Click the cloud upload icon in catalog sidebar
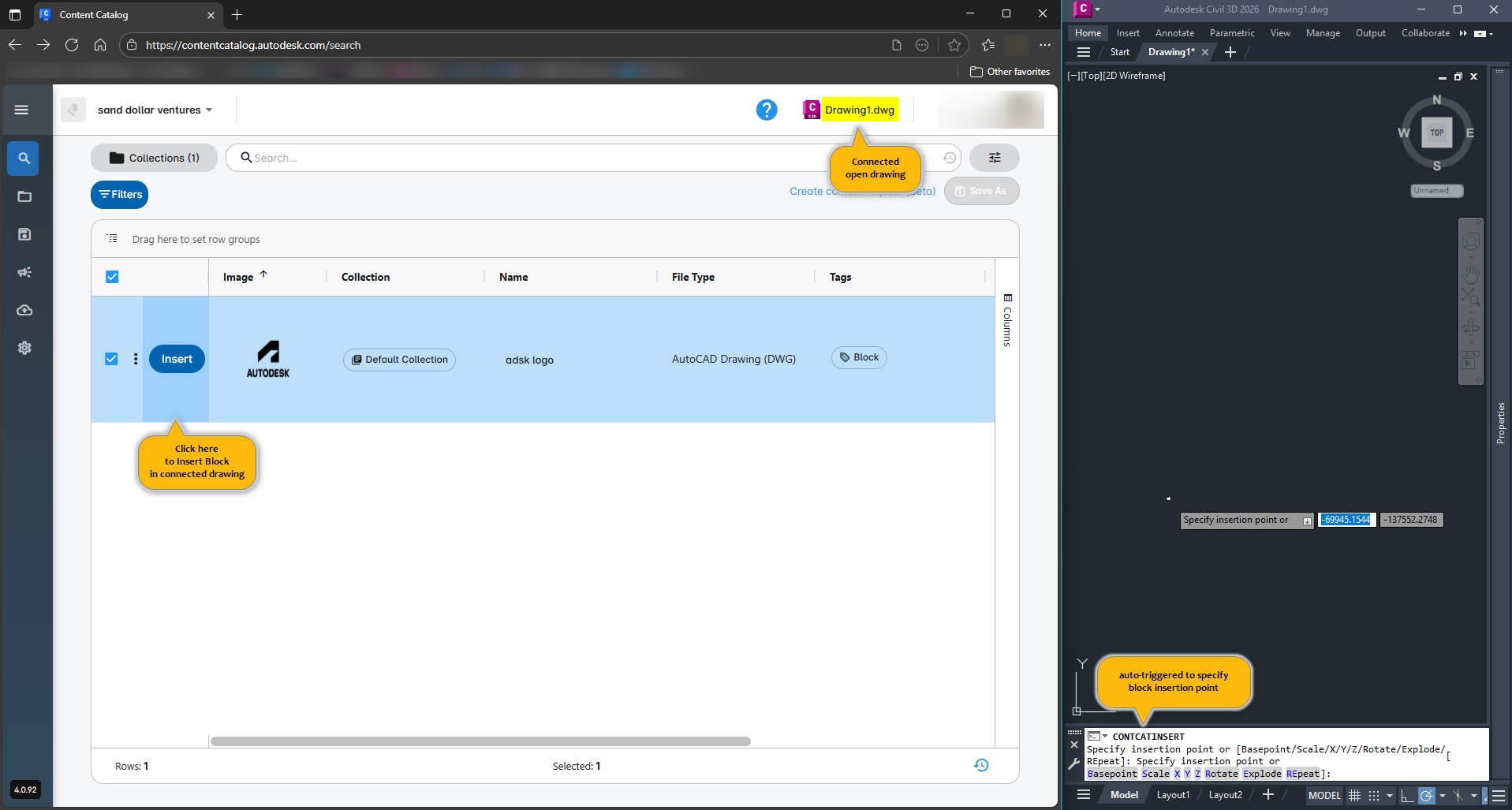This screenshot has height=810, width=1512. click(24, 310)
